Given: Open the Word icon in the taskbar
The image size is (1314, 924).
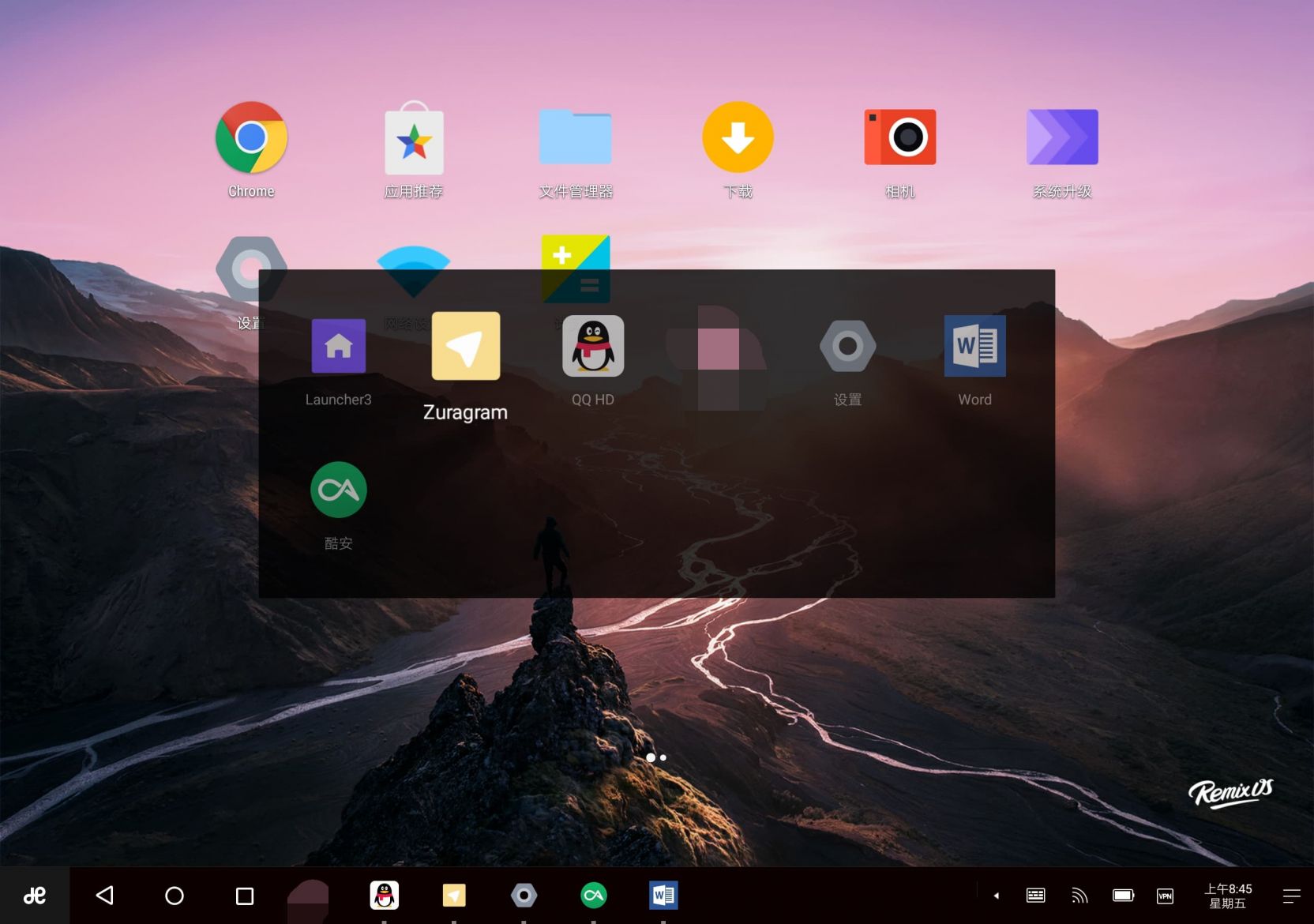Looking at the screenshot, I should [x=663, y=896].
